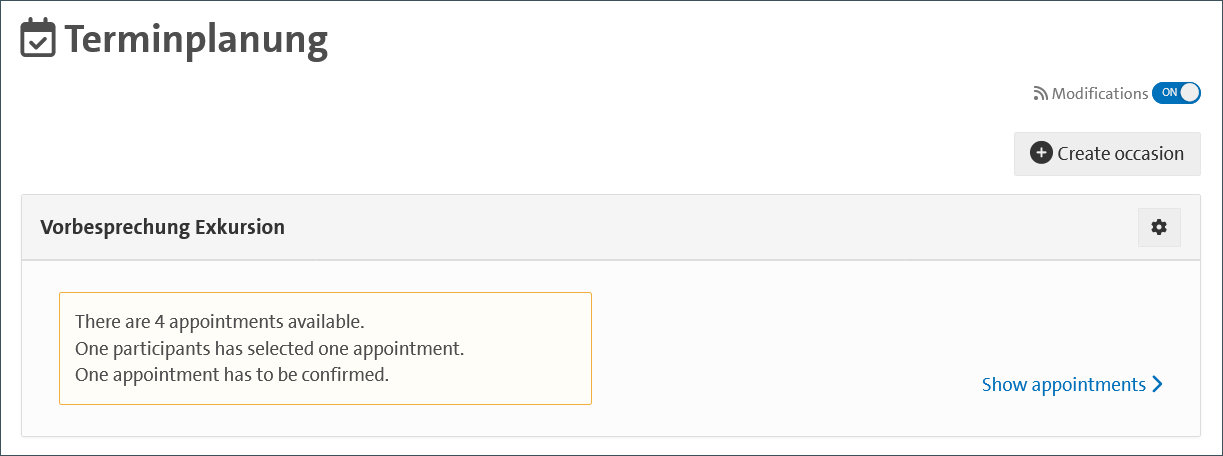Click the Modifications label text

(1100, 94)
